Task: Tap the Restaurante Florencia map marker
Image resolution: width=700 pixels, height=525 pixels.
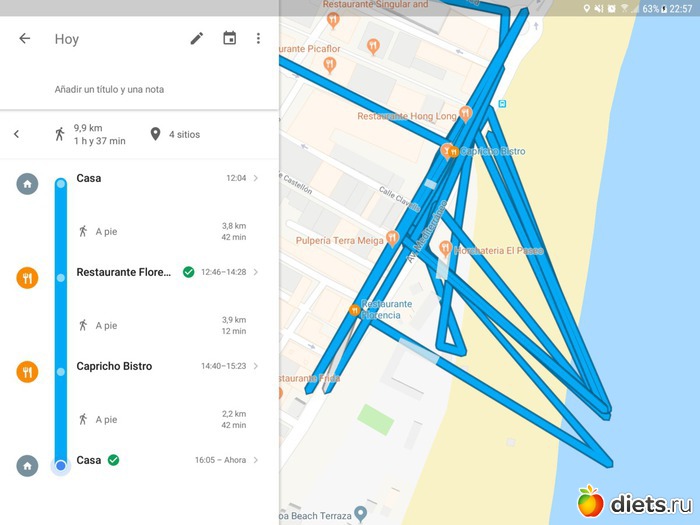Action: (354, 310)
